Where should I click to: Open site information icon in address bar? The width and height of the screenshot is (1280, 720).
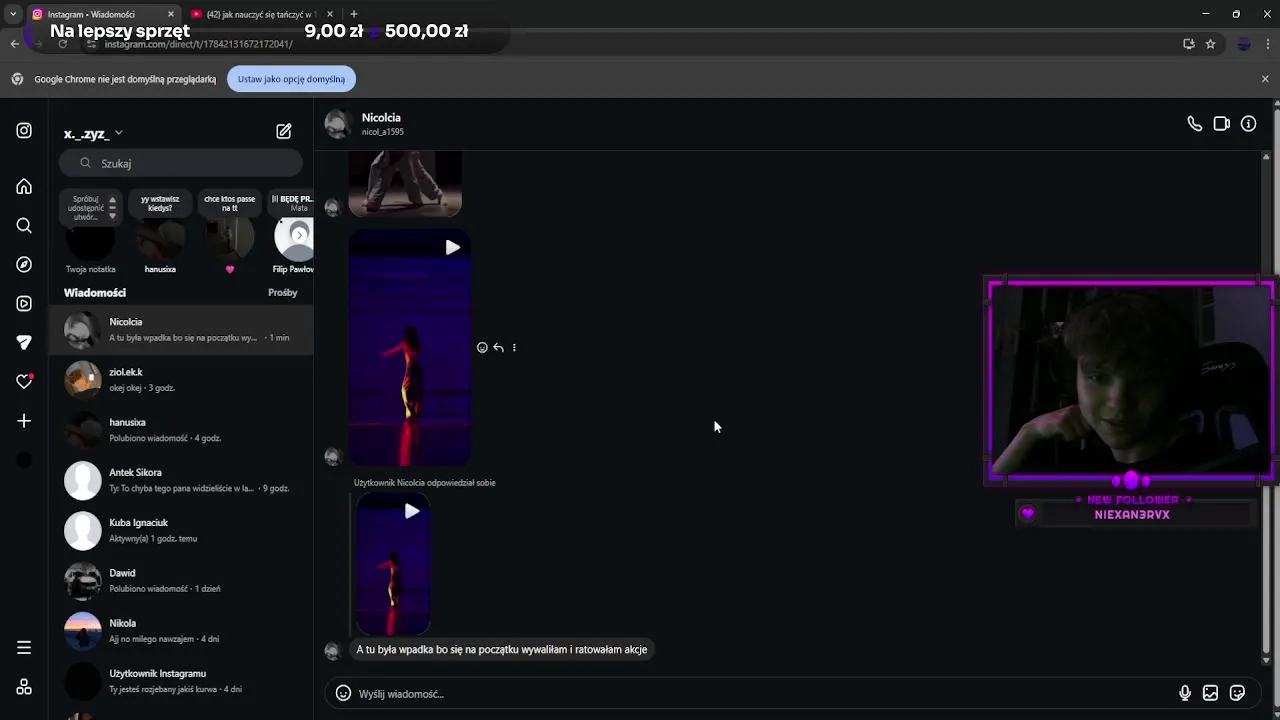click(x=92, y=44)
